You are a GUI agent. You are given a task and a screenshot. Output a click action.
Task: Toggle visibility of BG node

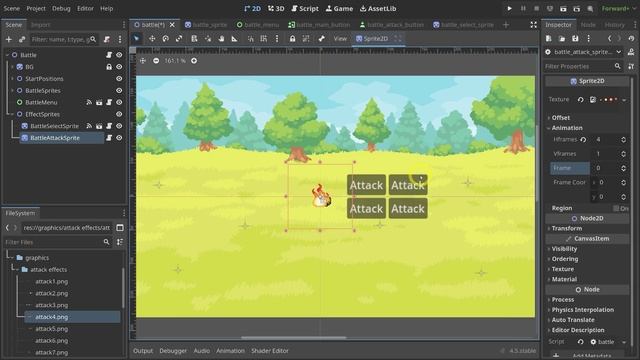coord(119,67)
